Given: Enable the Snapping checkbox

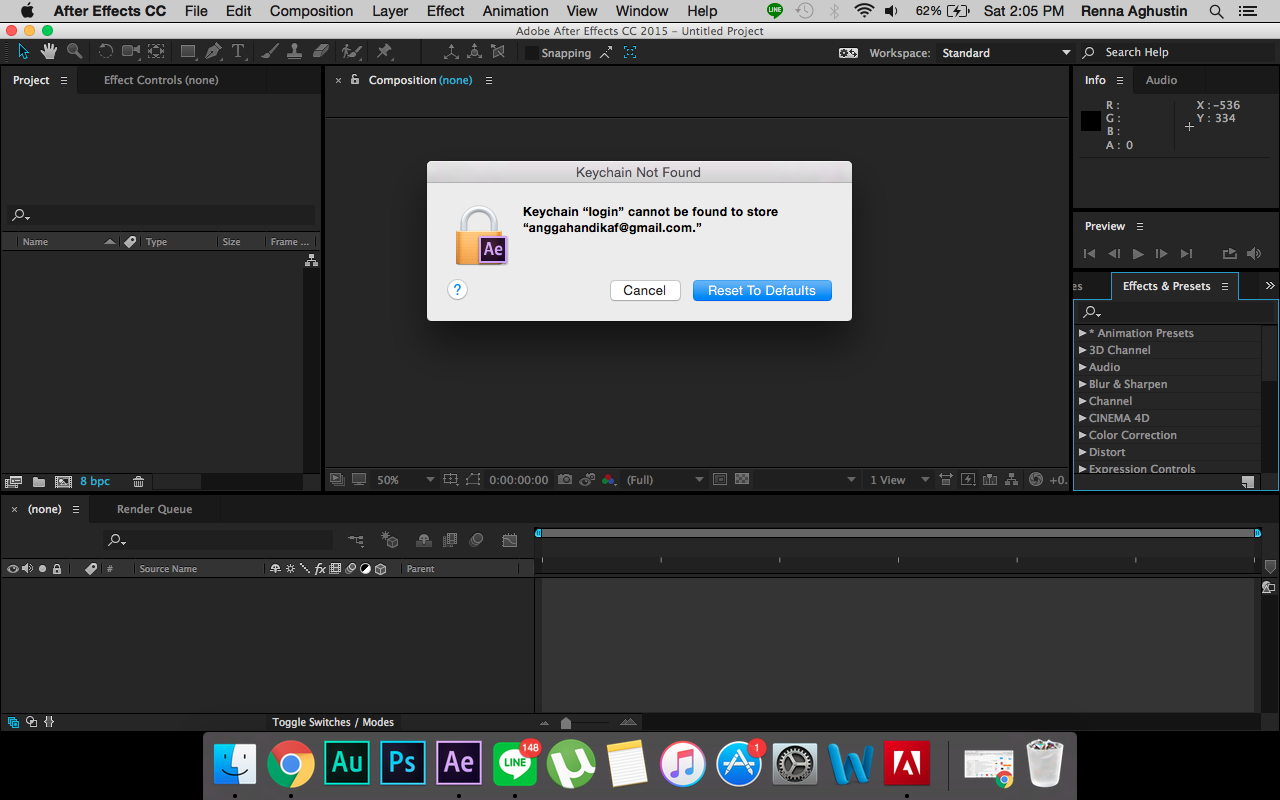Looking at the screenshot, I should pyautogui.click(x=531, y=53).
